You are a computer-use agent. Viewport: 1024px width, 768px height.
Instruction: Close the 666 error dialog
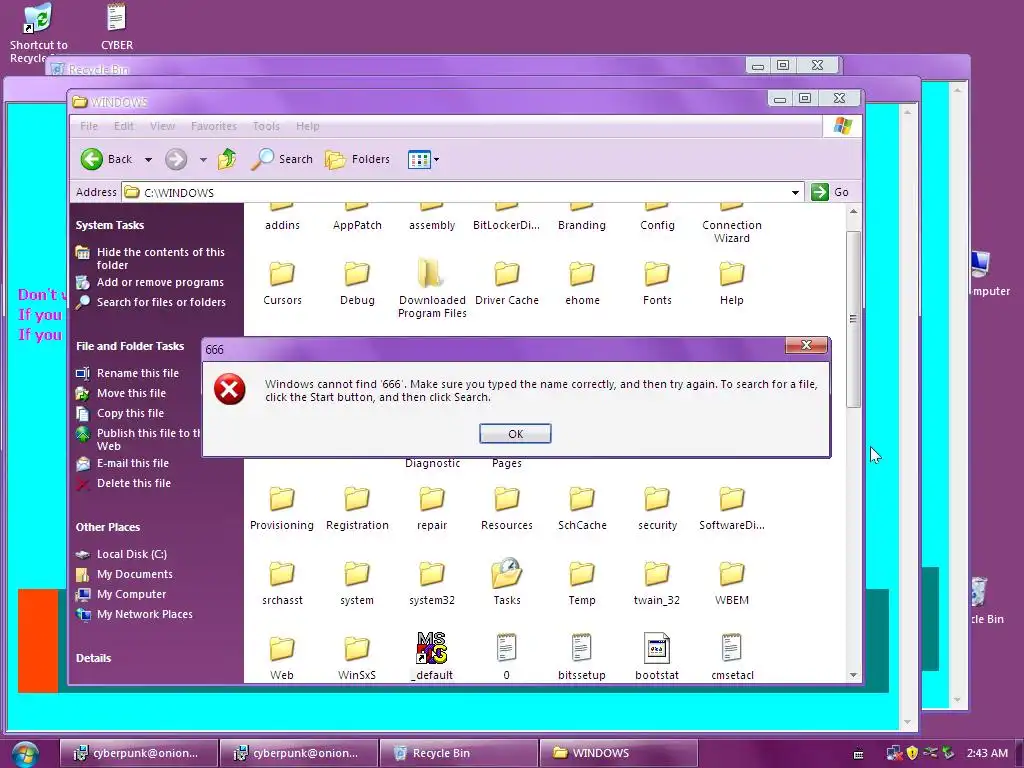(806, 345)
